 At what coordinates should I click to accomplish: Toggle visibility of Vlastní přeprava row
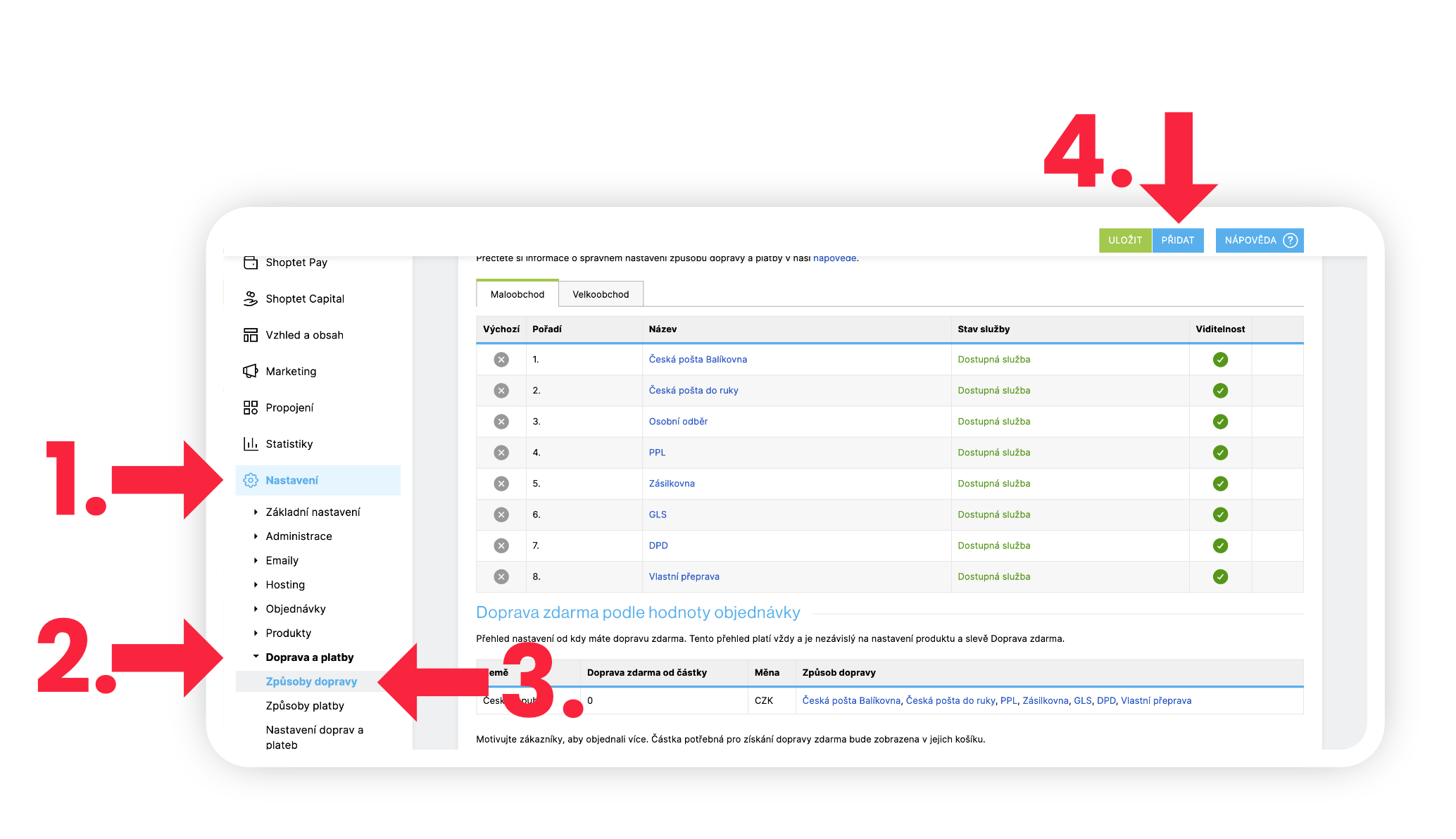click(x=1220, y=576)
